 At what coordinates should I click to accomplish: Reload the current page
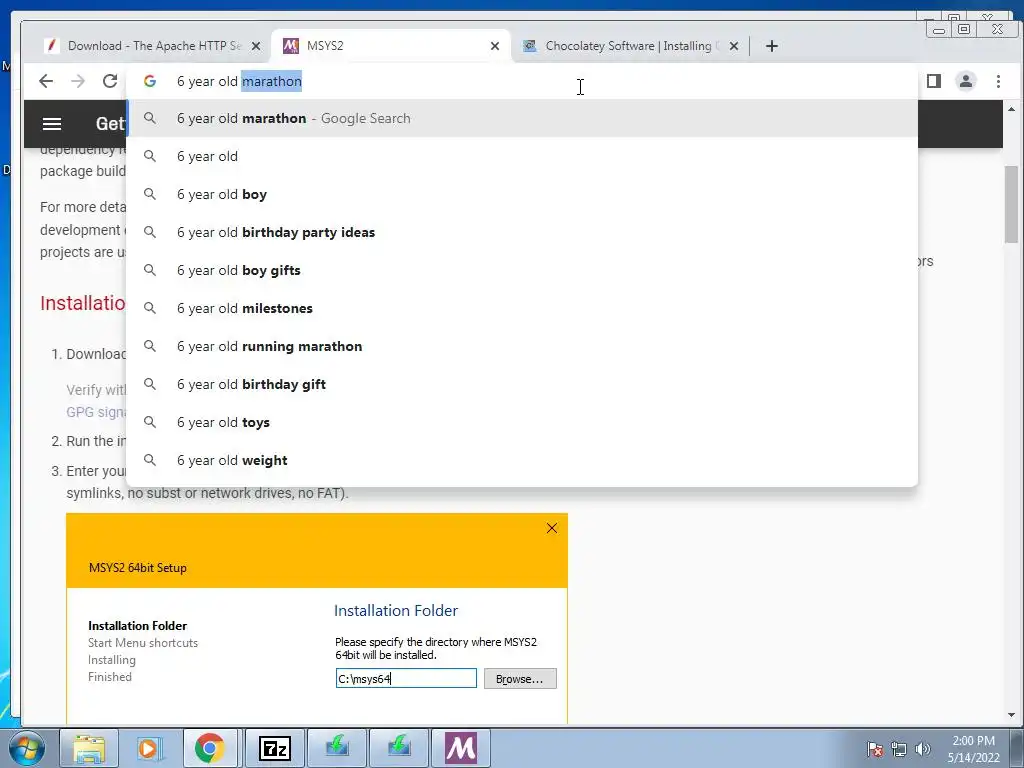tap(110, 81)
